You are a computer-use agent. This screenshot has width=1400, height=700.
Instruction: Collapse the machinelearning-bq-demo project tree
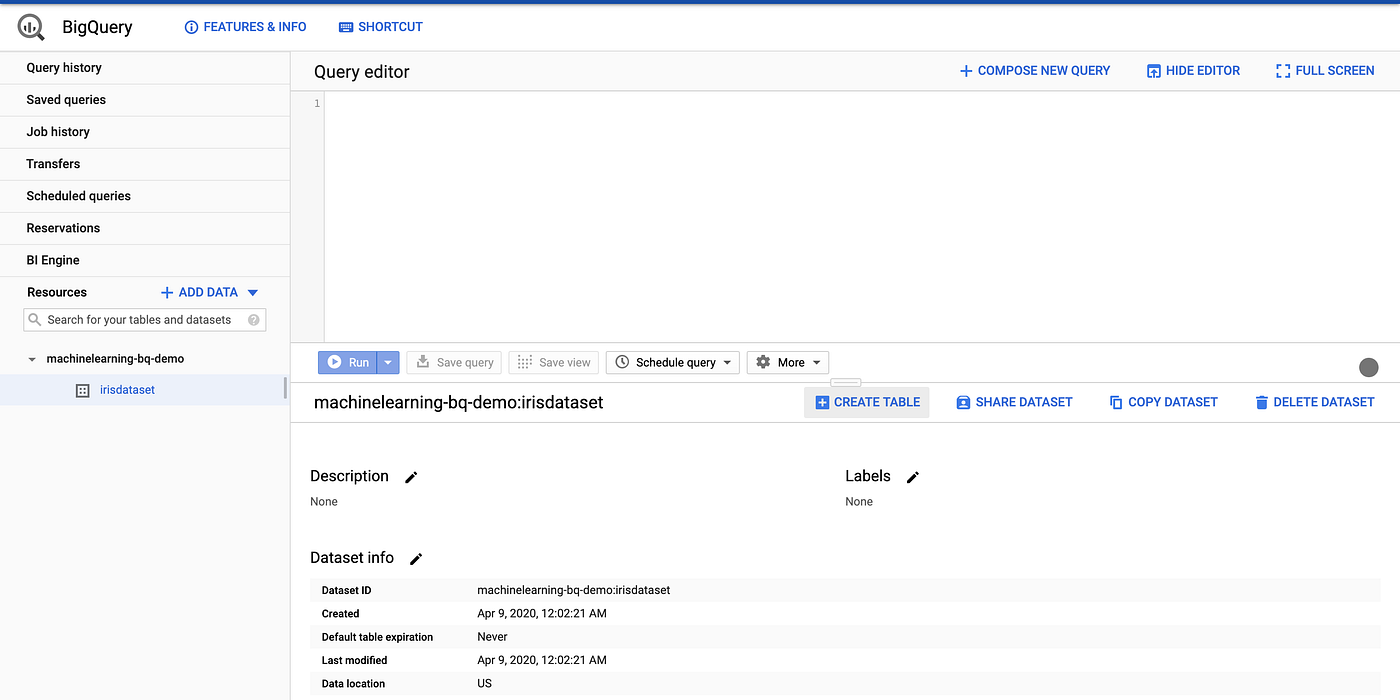coord(31,358)
